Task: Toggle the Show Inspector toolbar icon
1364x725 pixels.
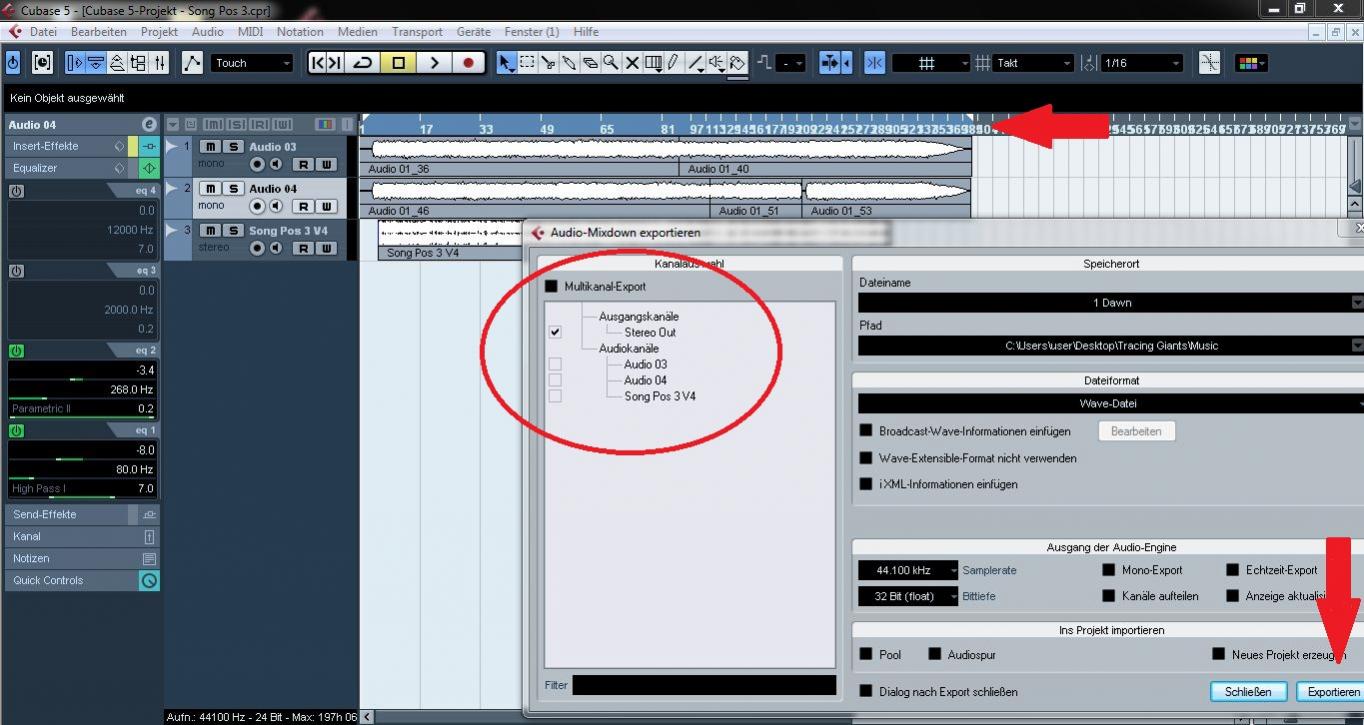Action: tap(74, 63)
